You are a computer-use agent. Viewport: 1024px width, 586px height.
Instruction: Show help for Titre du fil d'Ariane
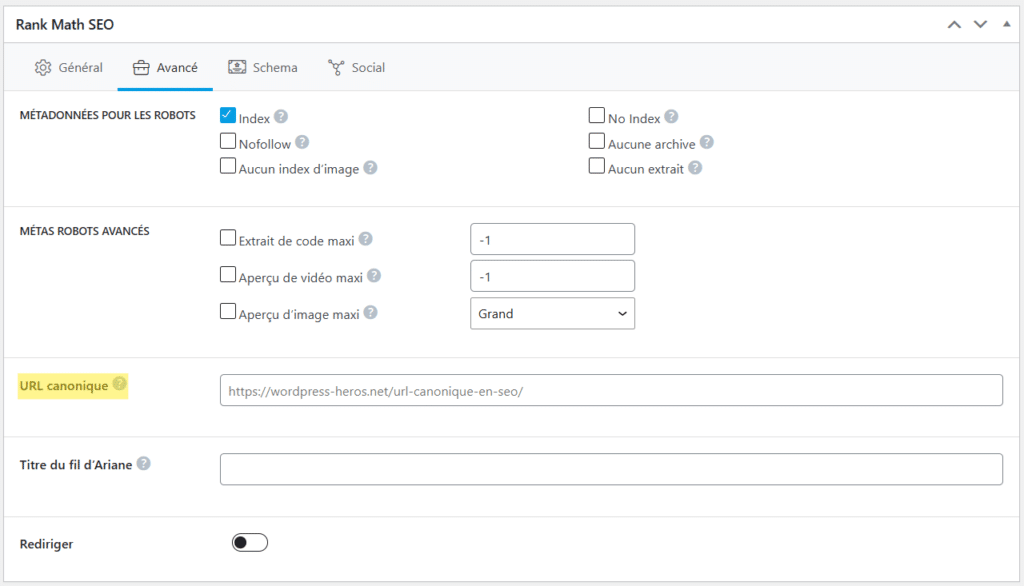click(x=144, y=463)
